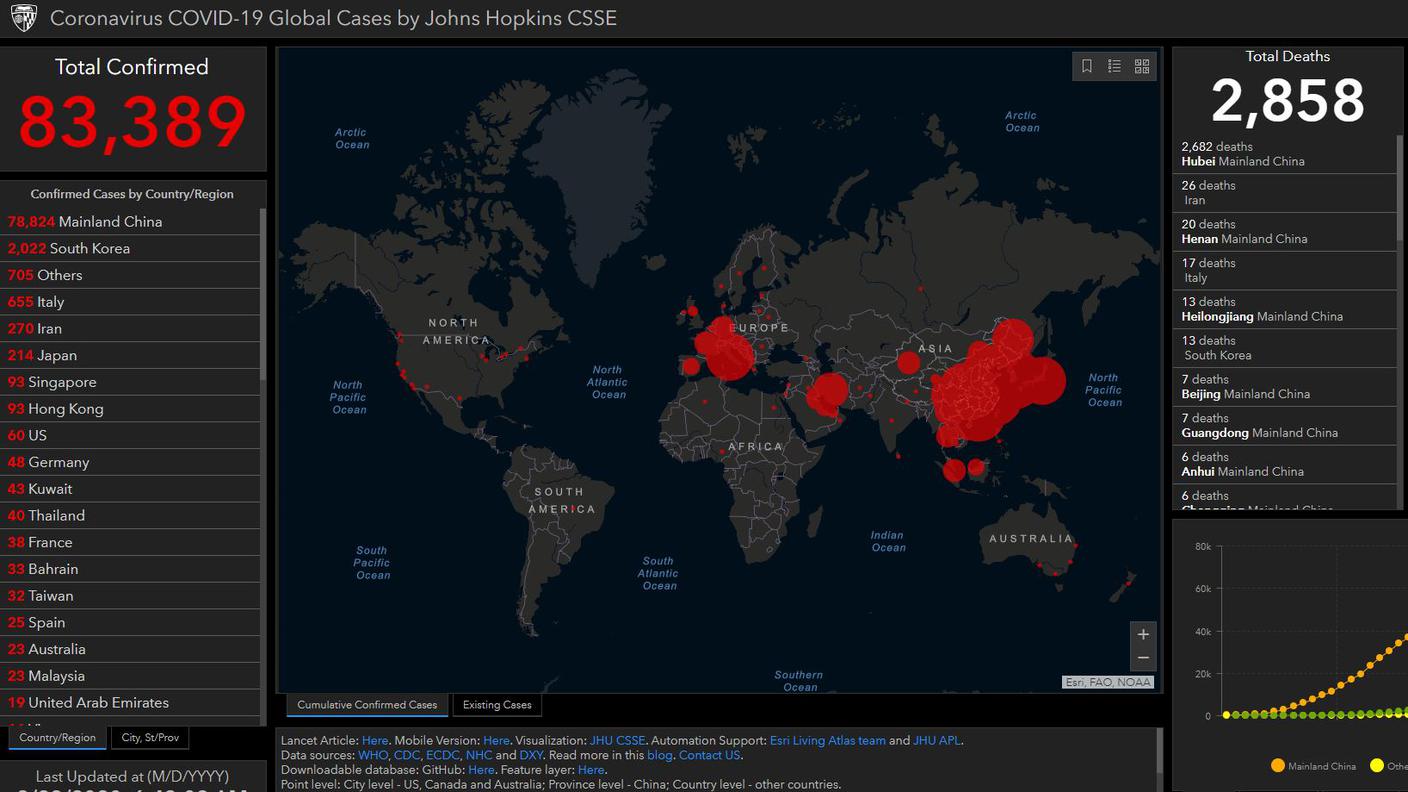Select the City, St/Prov tab

pyautogui.click(x=150, y=738)
